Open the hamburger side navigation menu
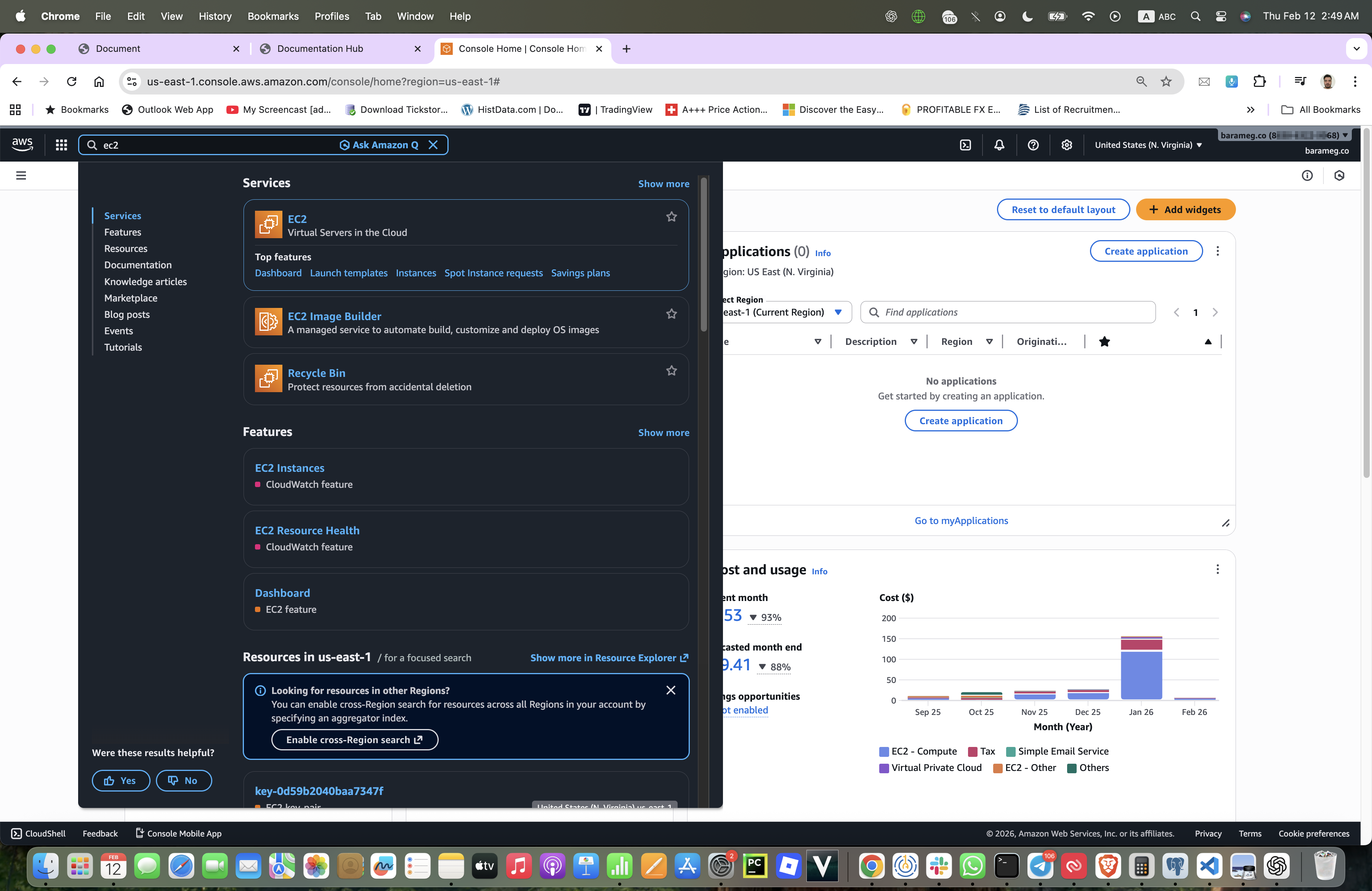 click(21, 175)
